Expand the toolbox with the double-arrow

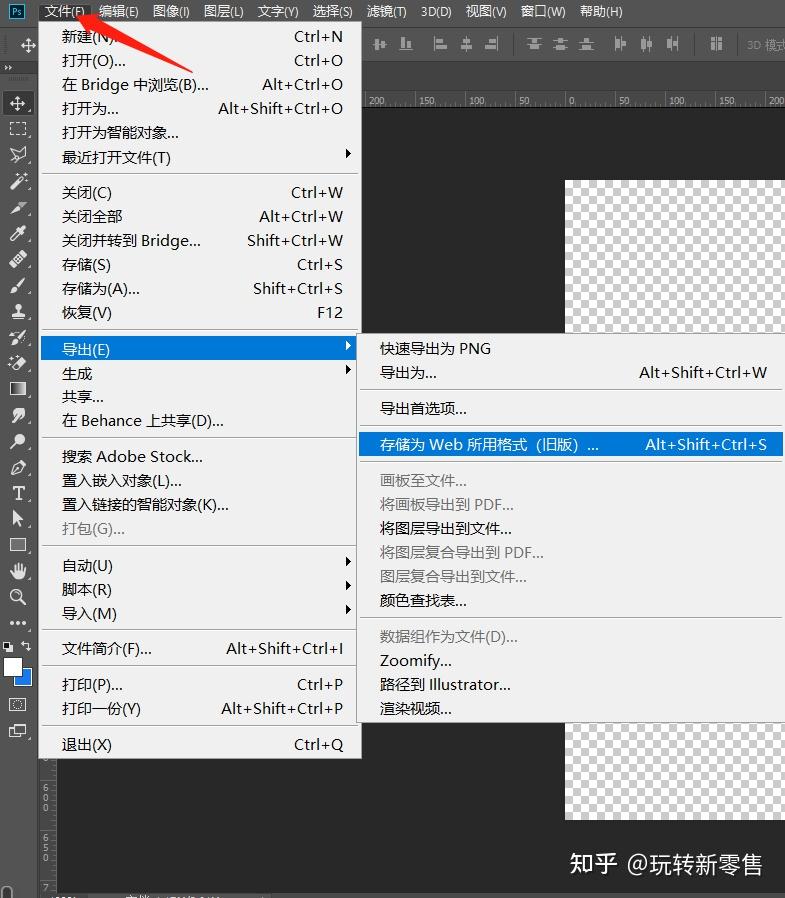click(x=8, y=68)
